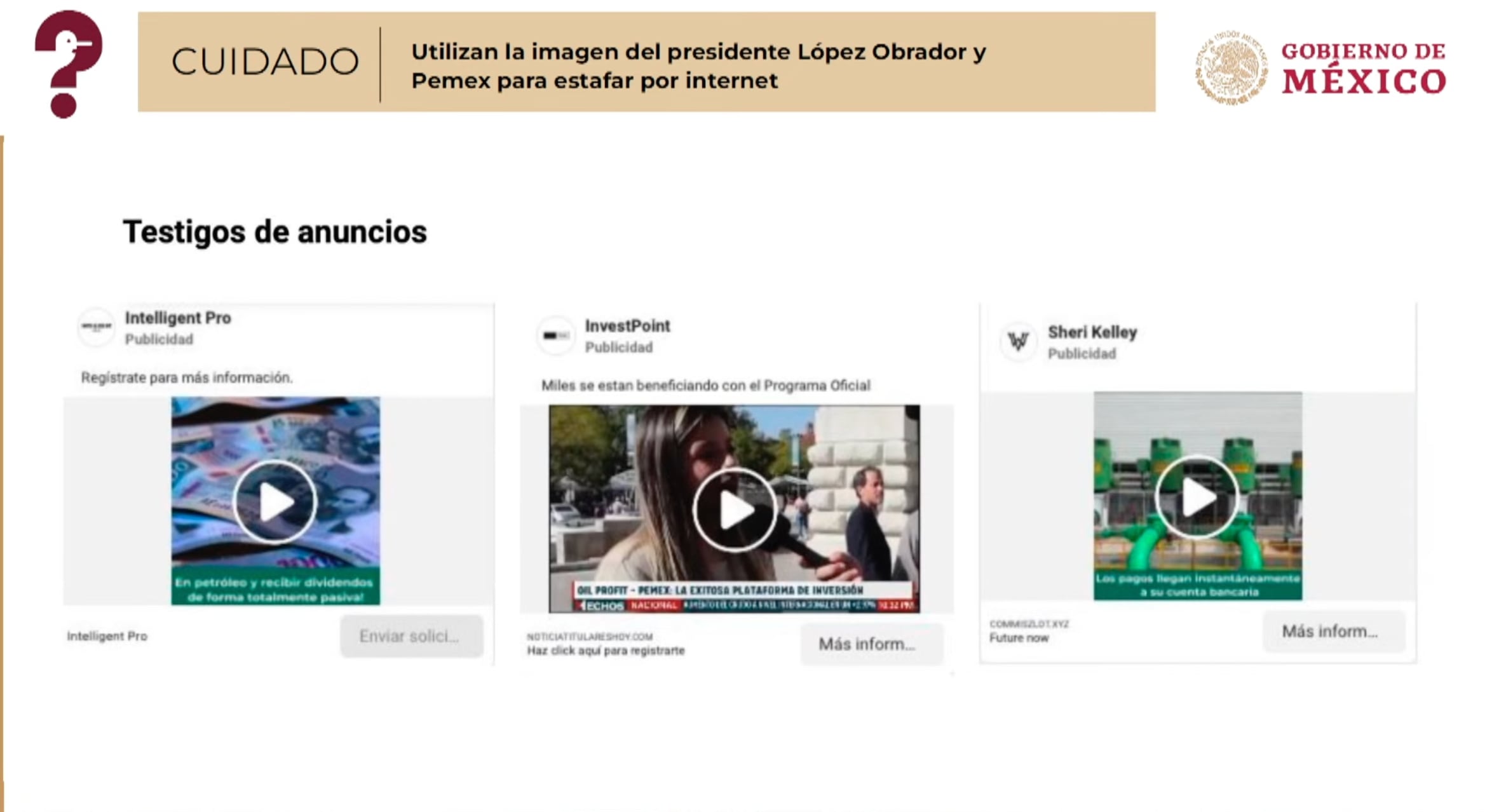Play the InvestPoint news interview video

click(x=734, y=510)
